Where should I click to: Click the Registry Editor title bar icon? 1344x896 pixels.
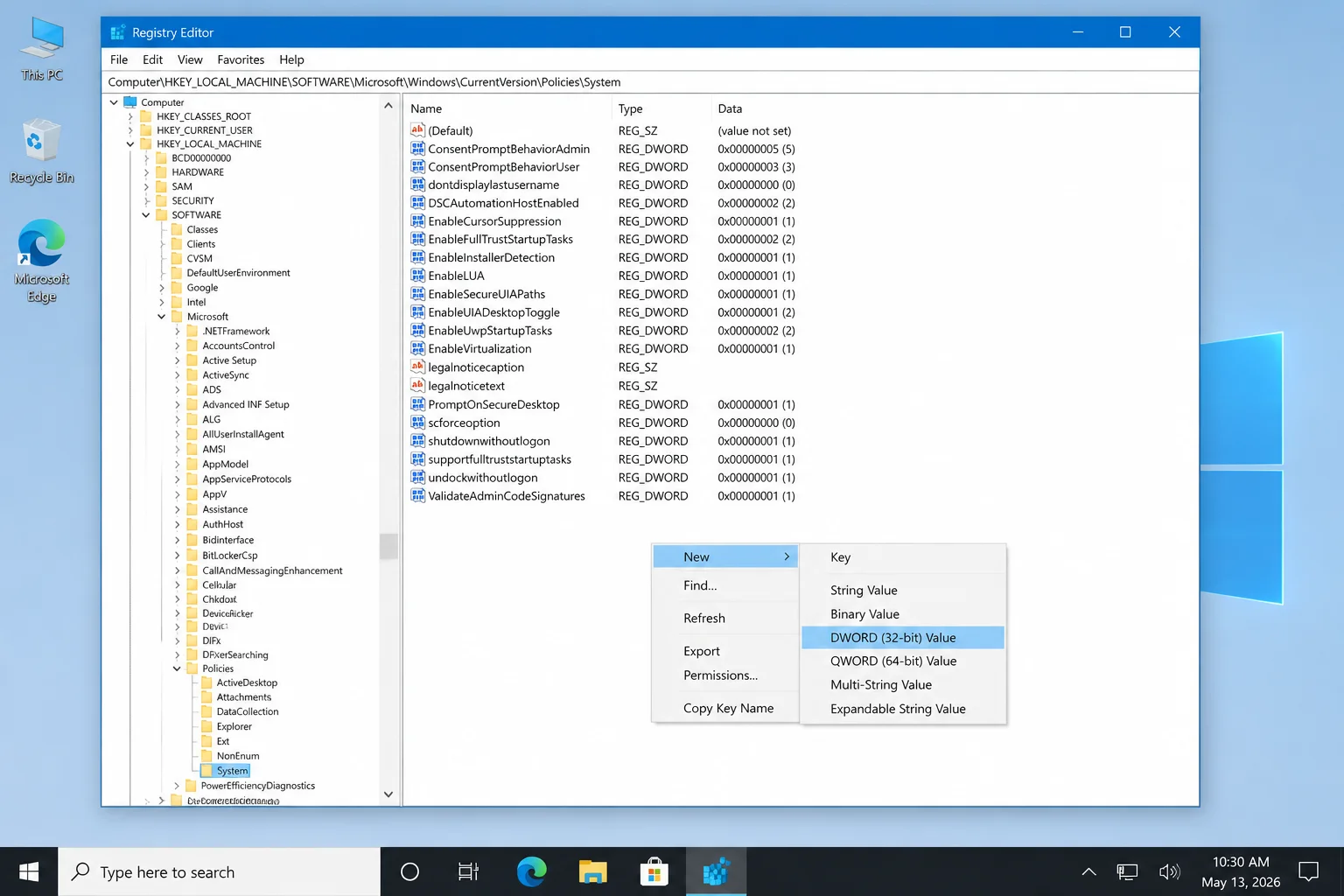point(118,32)
